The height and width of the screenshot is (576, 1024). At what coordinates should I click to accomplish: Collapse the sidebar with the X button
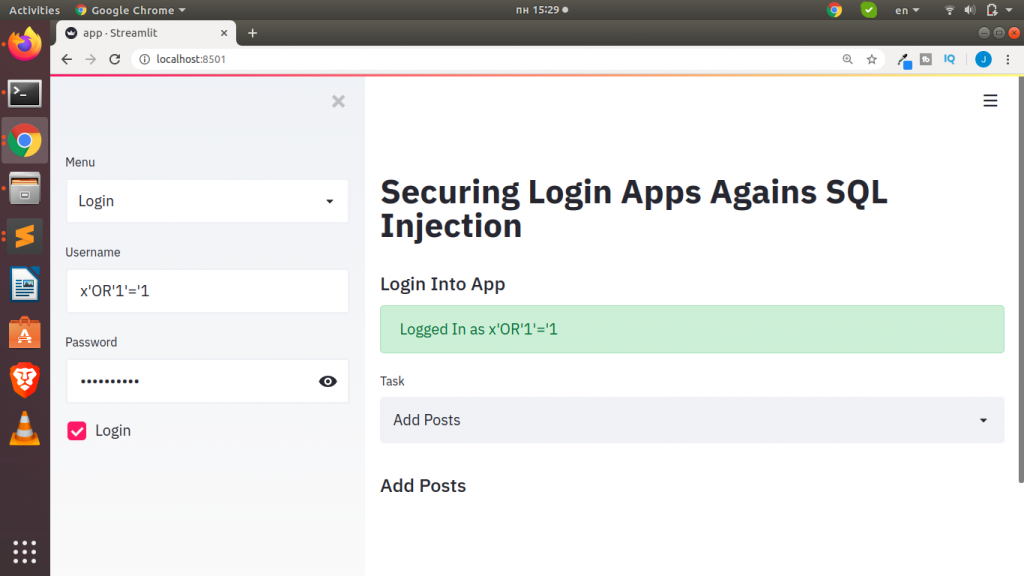pos(338,101)
